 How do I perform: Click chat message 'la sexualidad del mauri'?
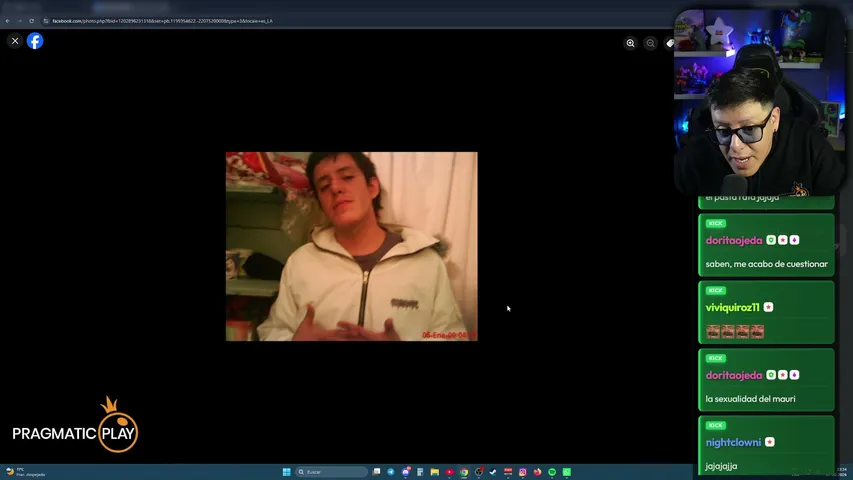(750, 399)
